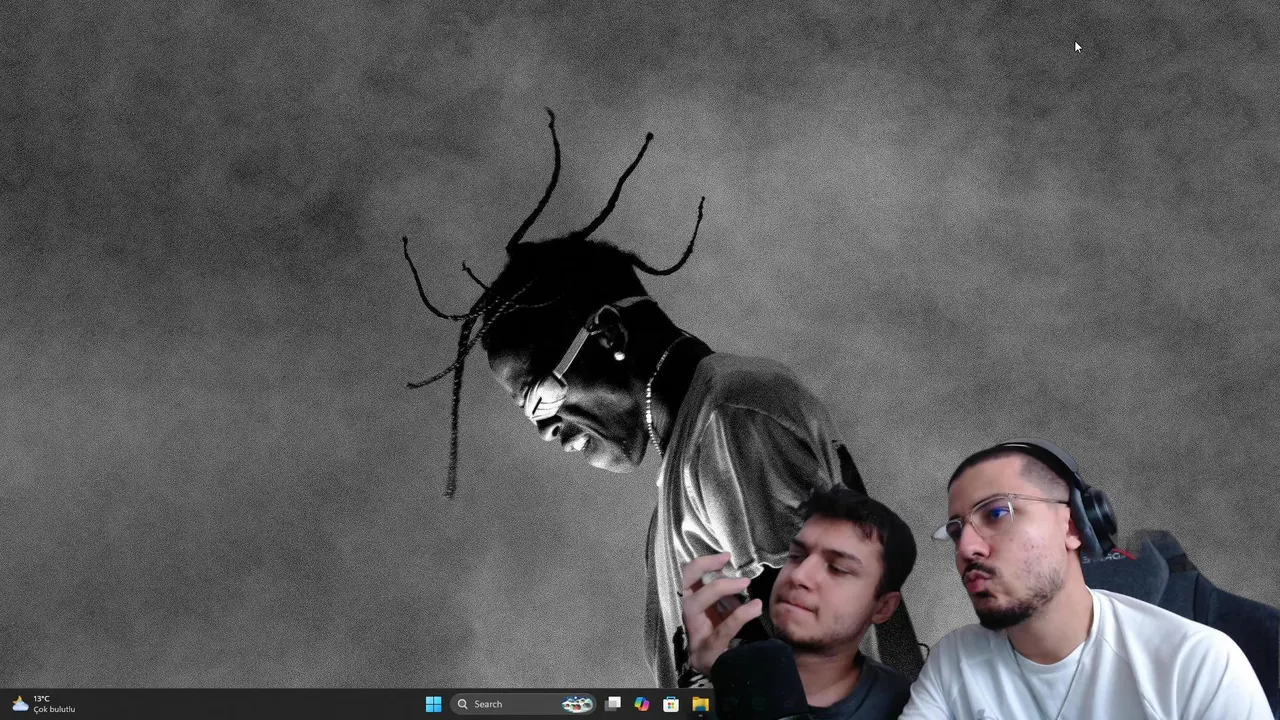Open the weather widget showing 13°C

tap(43, 704)
